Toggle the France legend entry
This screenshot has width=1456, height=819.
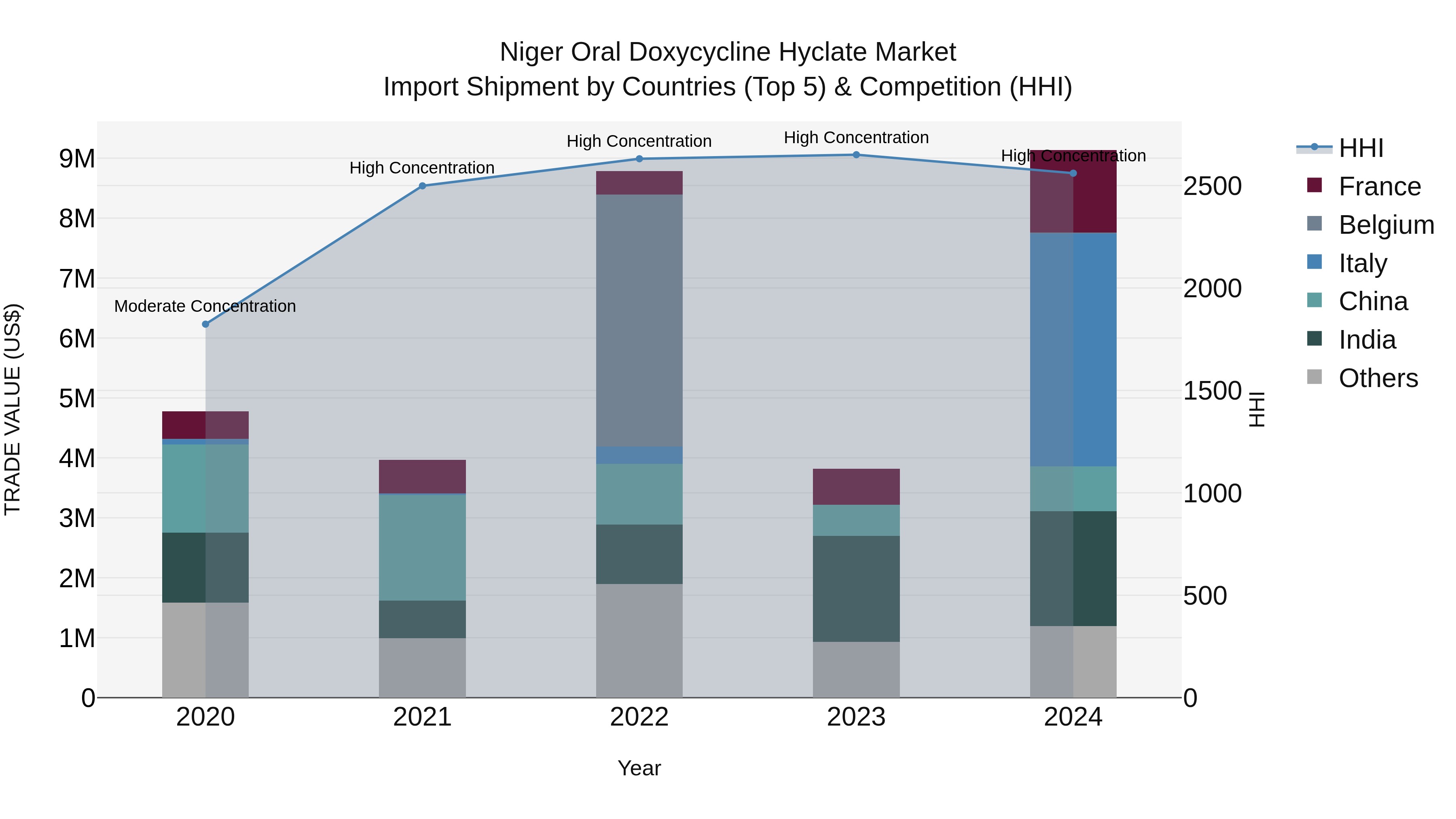(1363, 186)
